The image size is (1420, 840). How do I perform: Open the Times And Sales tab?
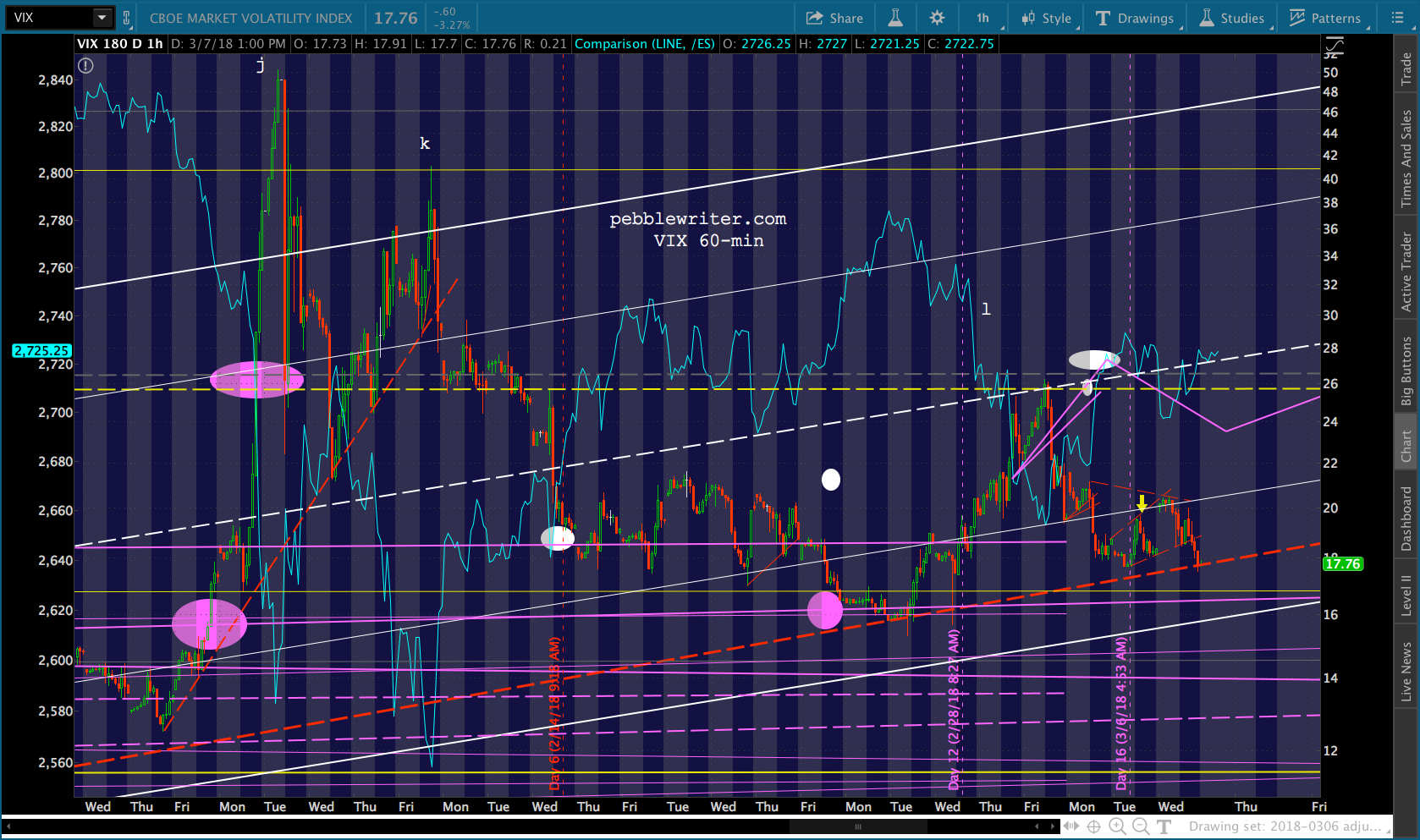pos(1406,157)
